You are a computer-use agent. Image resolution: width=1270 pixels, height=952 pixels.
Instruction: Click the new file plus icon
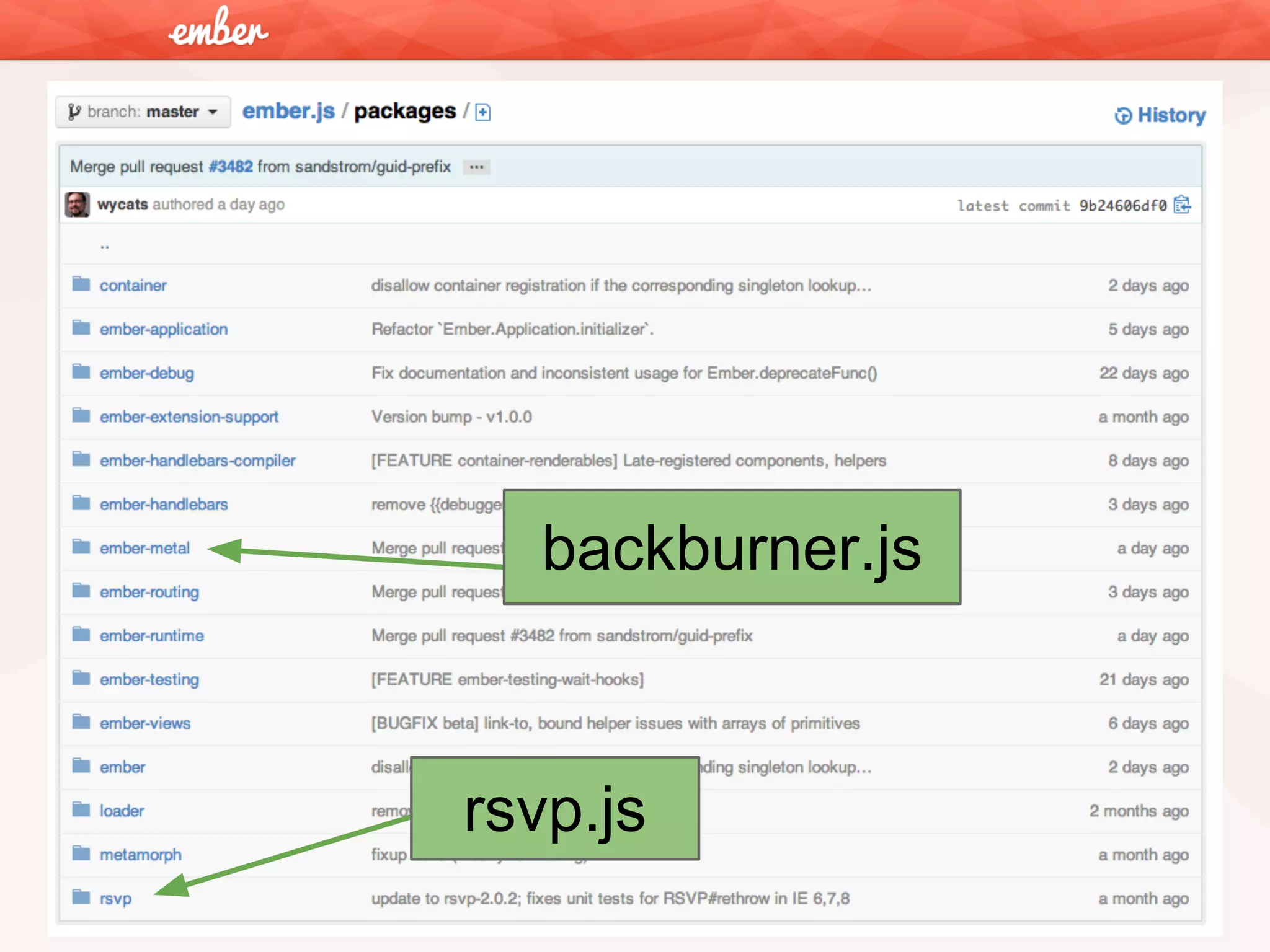482,112
